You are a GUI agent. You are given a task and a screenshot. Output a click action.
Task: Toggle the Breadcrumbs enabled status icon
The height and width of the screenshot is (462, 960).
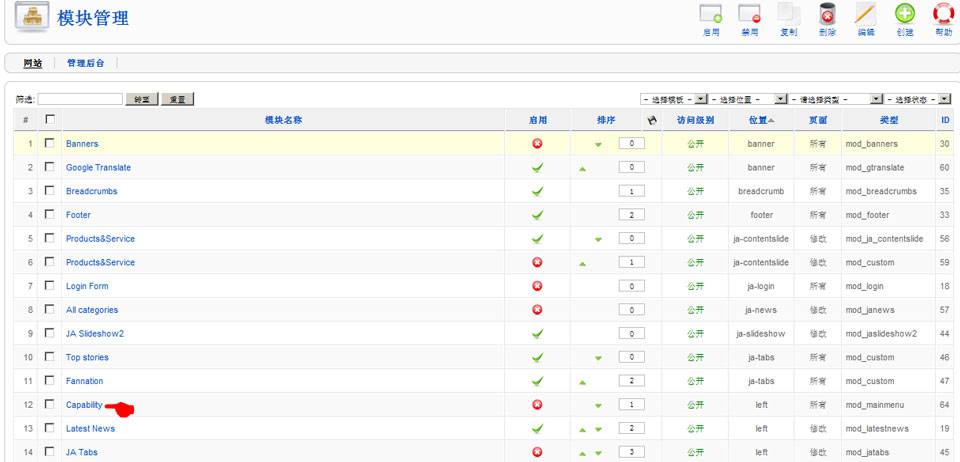tap(538, 192)
